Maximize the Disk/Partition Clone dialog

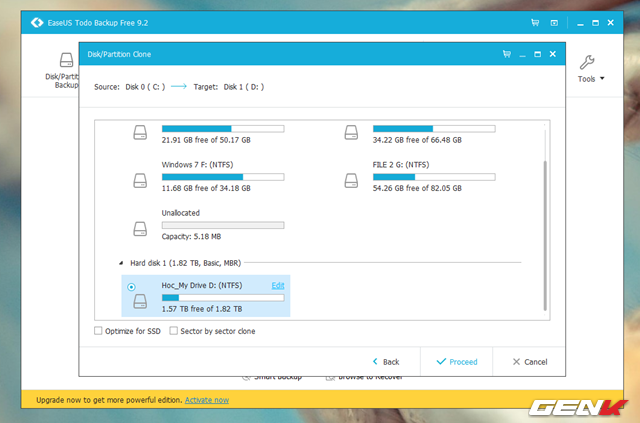tap(538, 54)
